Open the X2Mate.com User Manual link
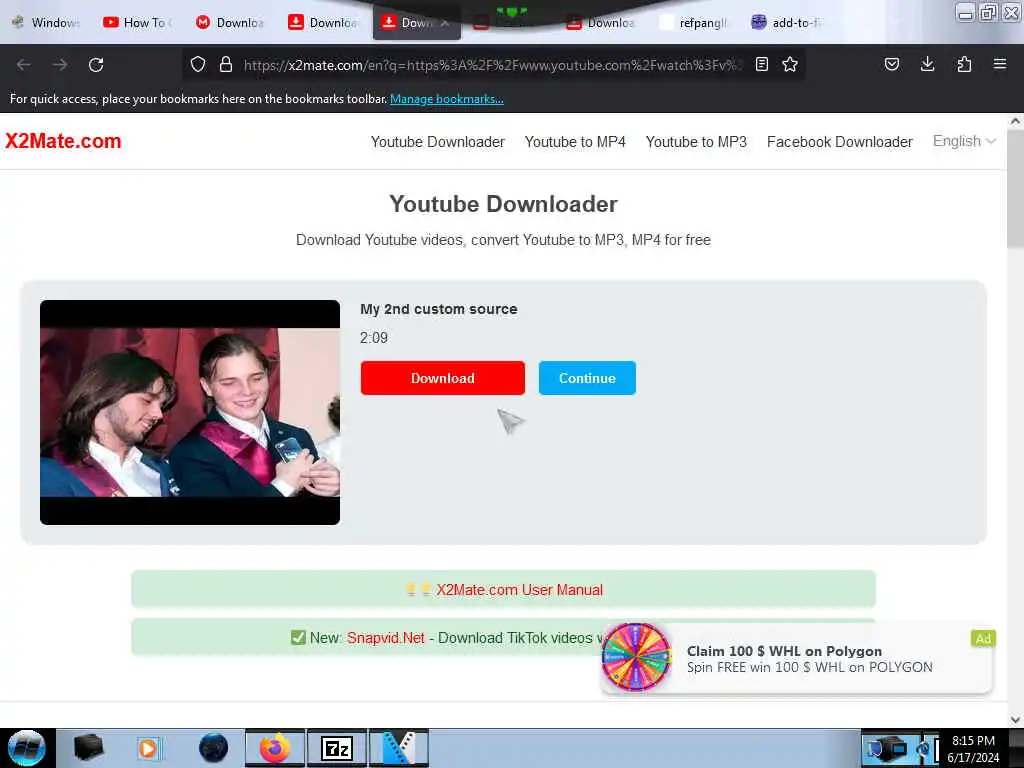1024x768 pixels. coord(519,590)
